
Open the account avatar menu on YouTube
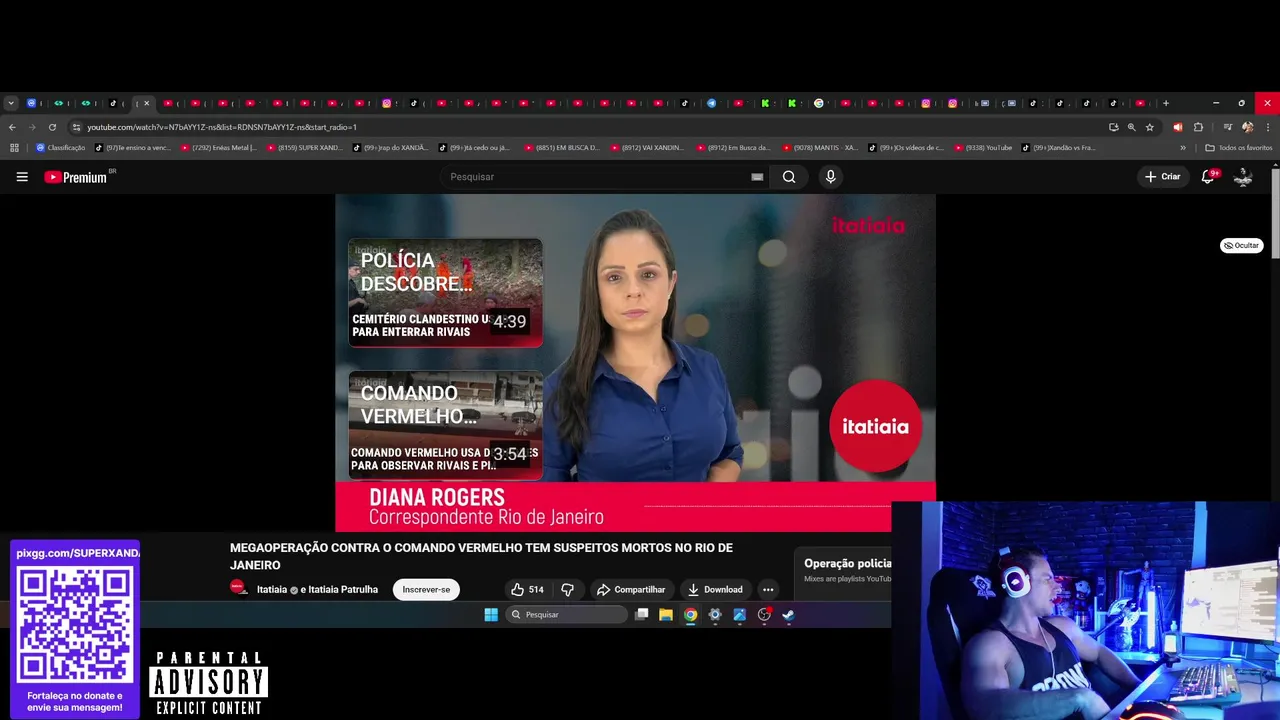click(x=1243, y=177)
